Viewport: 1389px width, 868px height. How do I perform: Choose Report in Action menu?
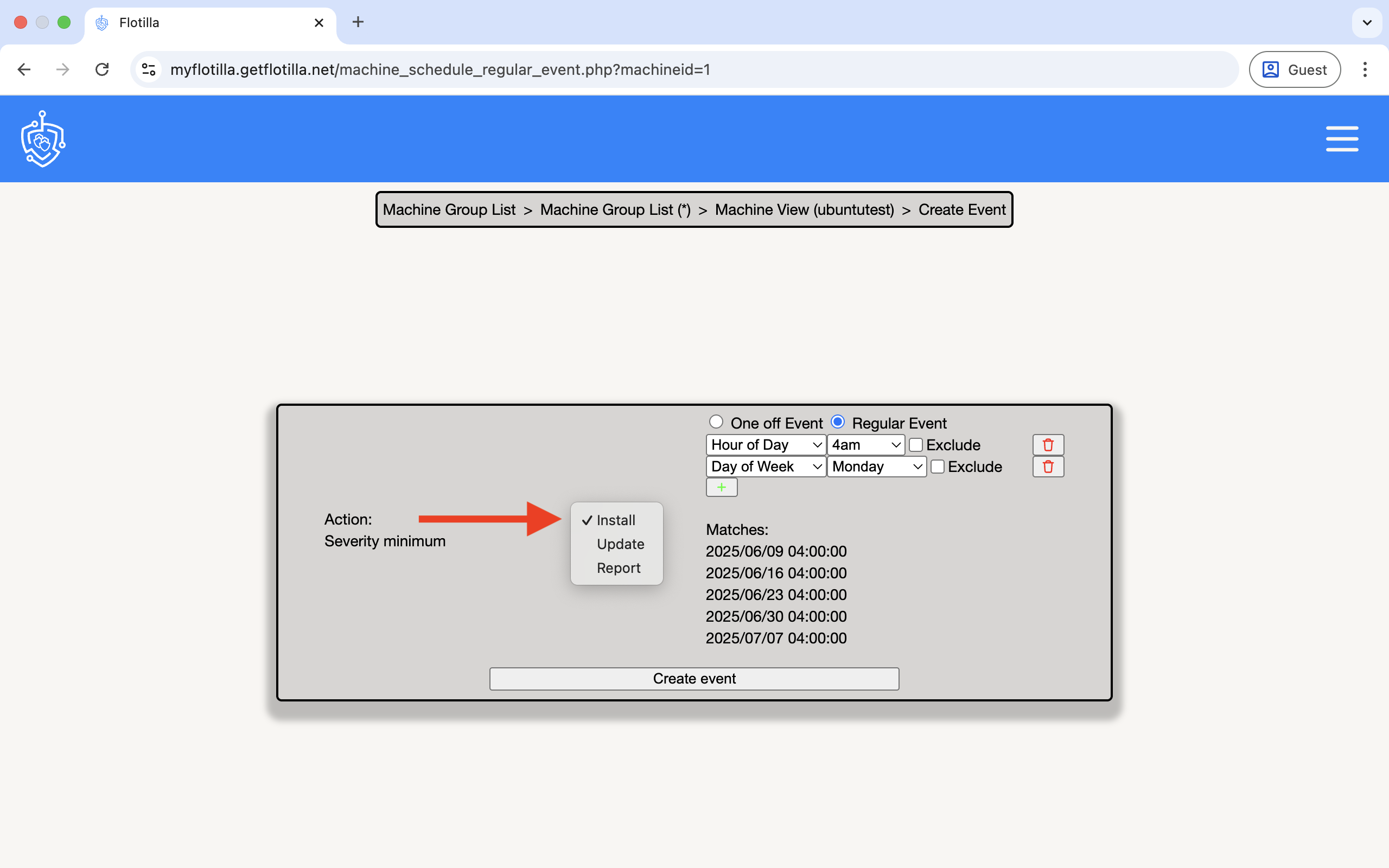pyautogui.click(x=618, y=568)
